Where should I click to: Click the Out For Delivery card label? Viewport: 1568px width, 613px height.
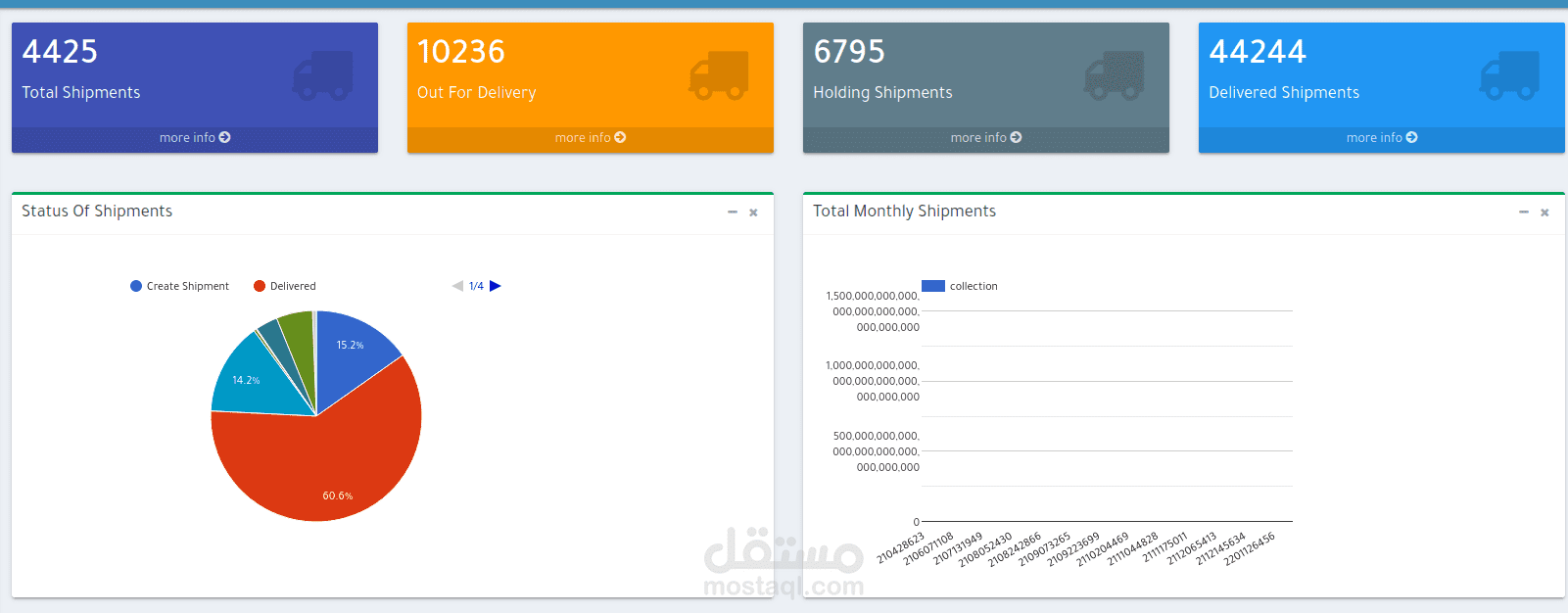(x=477, y=93)
